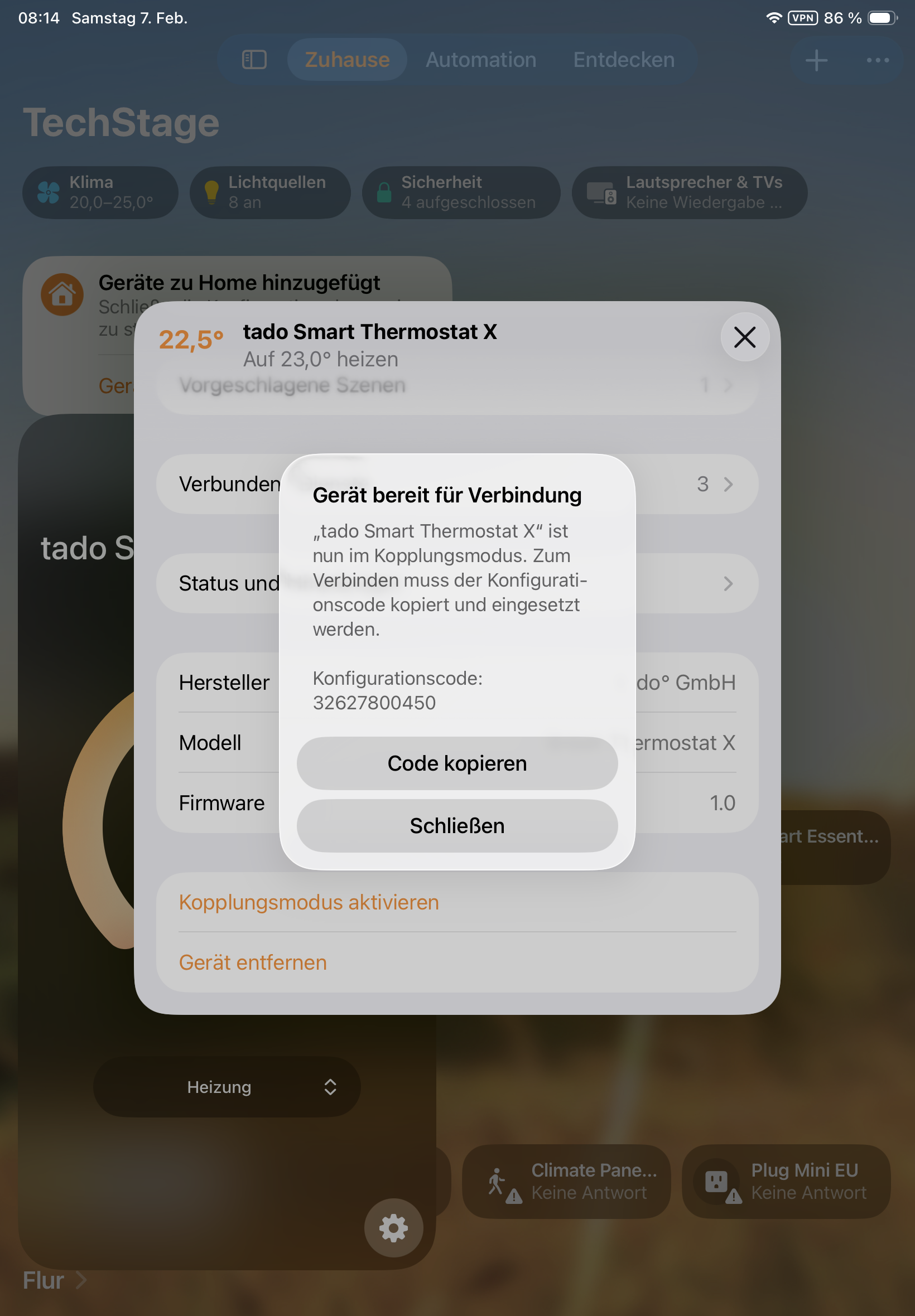
Task: Dismiss the dialog with Schließen
Action: (x=457, y=826)
